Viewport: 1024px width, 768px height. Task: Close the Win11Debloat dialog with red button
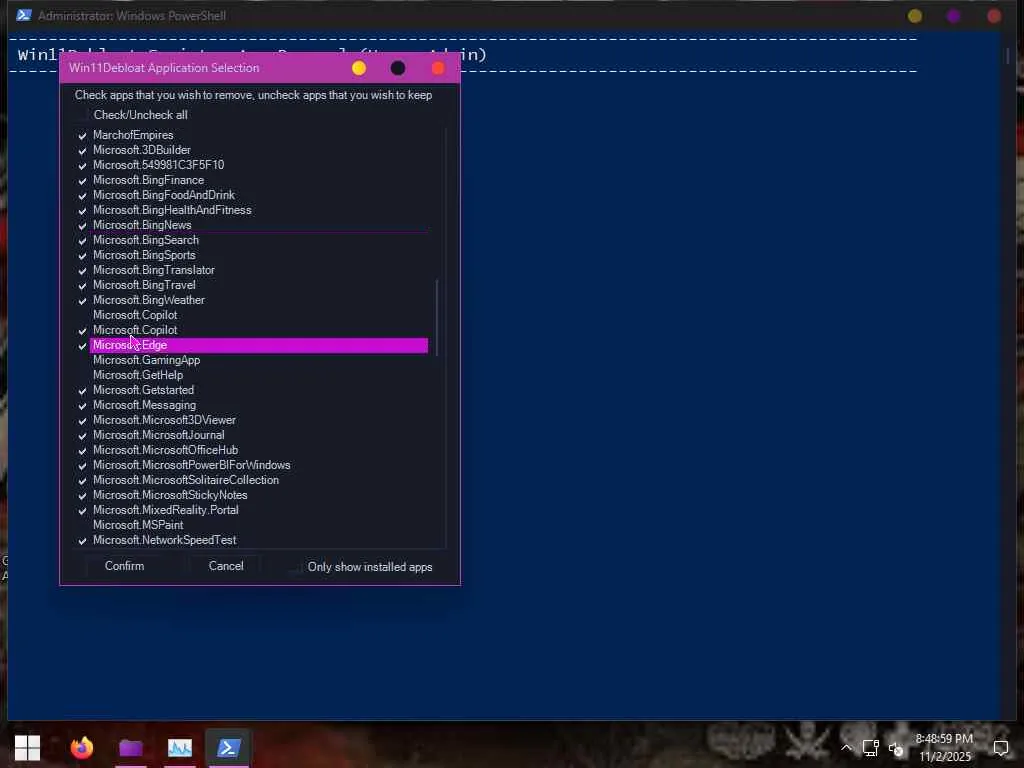(x=438, y=68)
